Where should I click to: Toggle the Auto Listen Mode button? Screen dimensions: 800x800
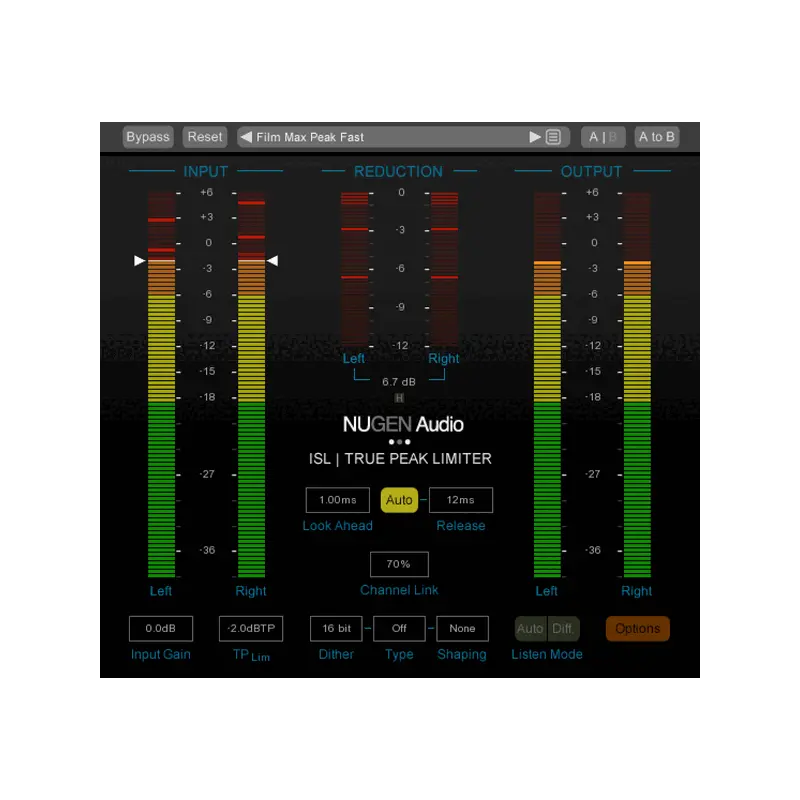point(531,629)
